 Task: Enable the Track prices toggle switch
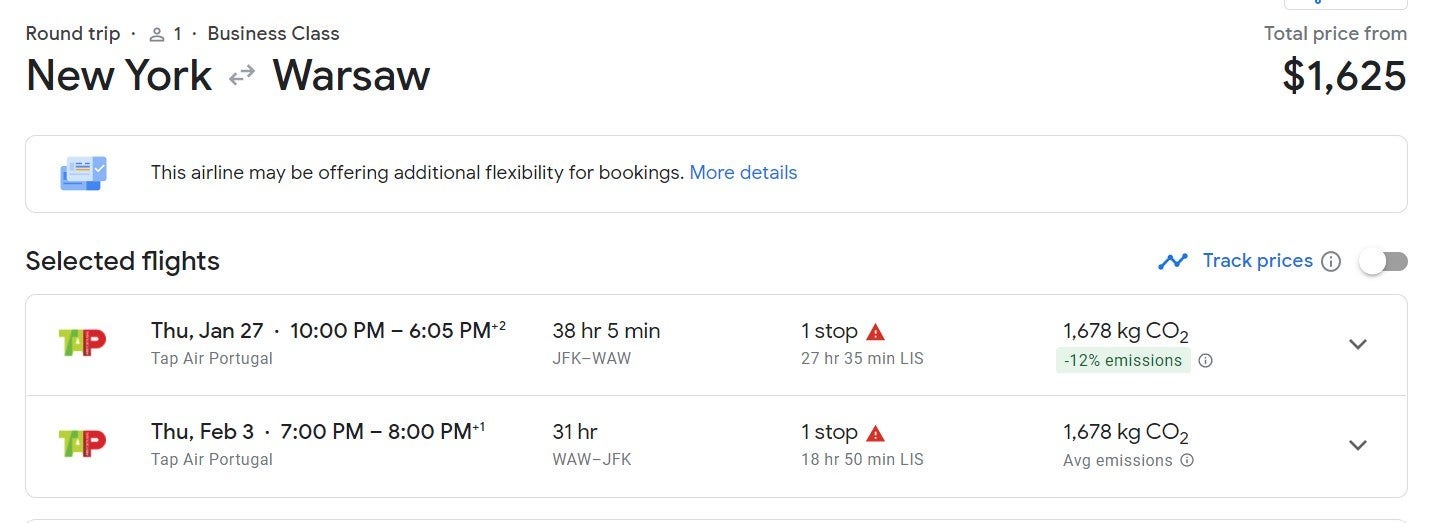coord(1383,261)
